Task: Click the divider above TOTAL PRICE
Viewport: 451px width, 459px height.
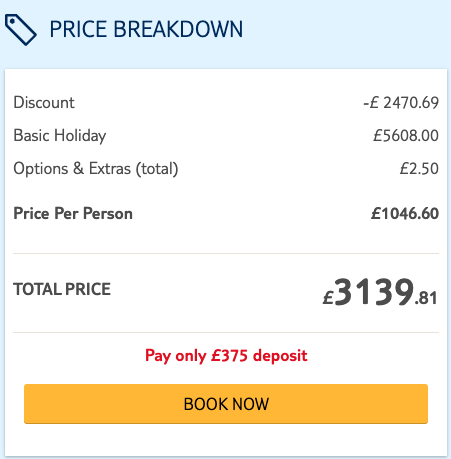Action: tap(226, 253)
